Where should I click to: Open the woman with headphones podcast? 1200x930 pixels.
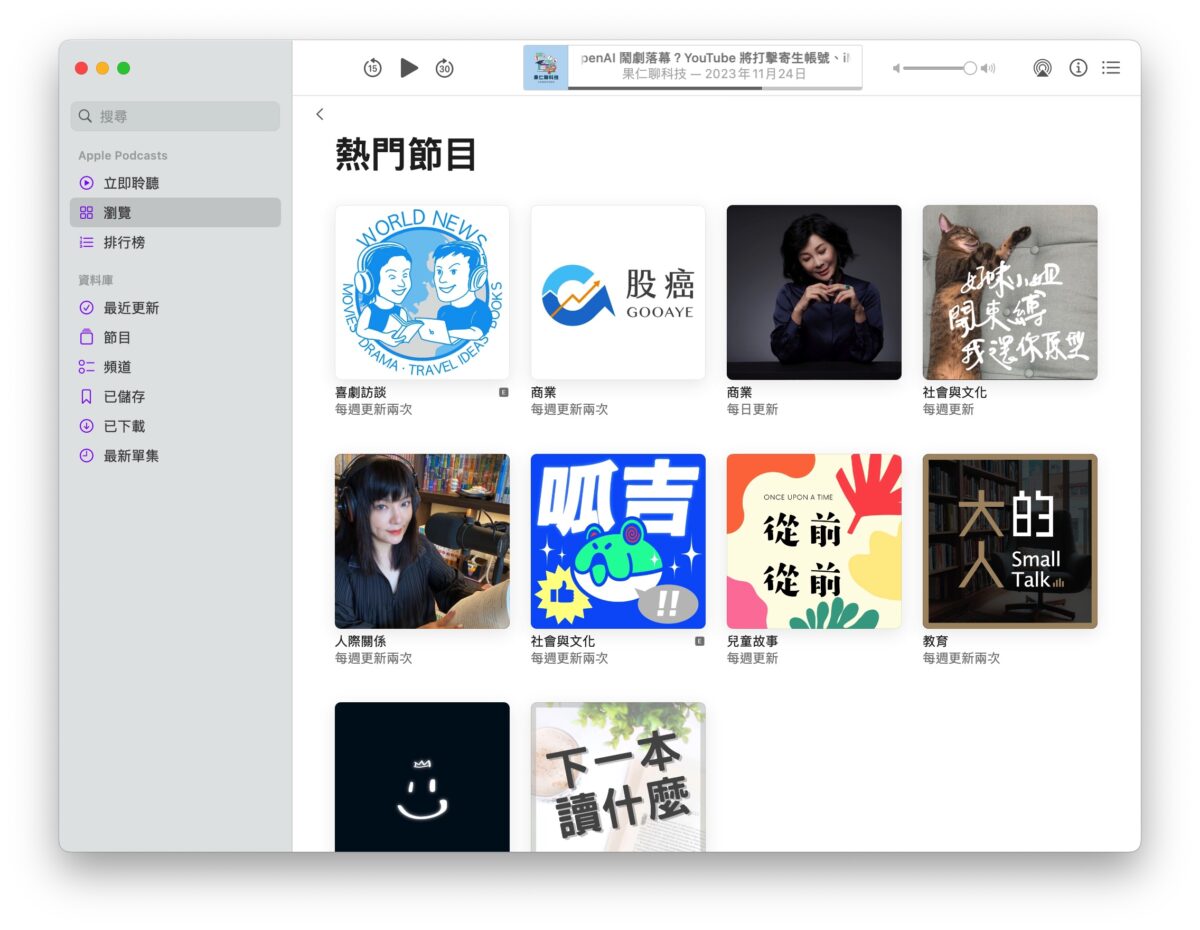(x=422, y=541)
